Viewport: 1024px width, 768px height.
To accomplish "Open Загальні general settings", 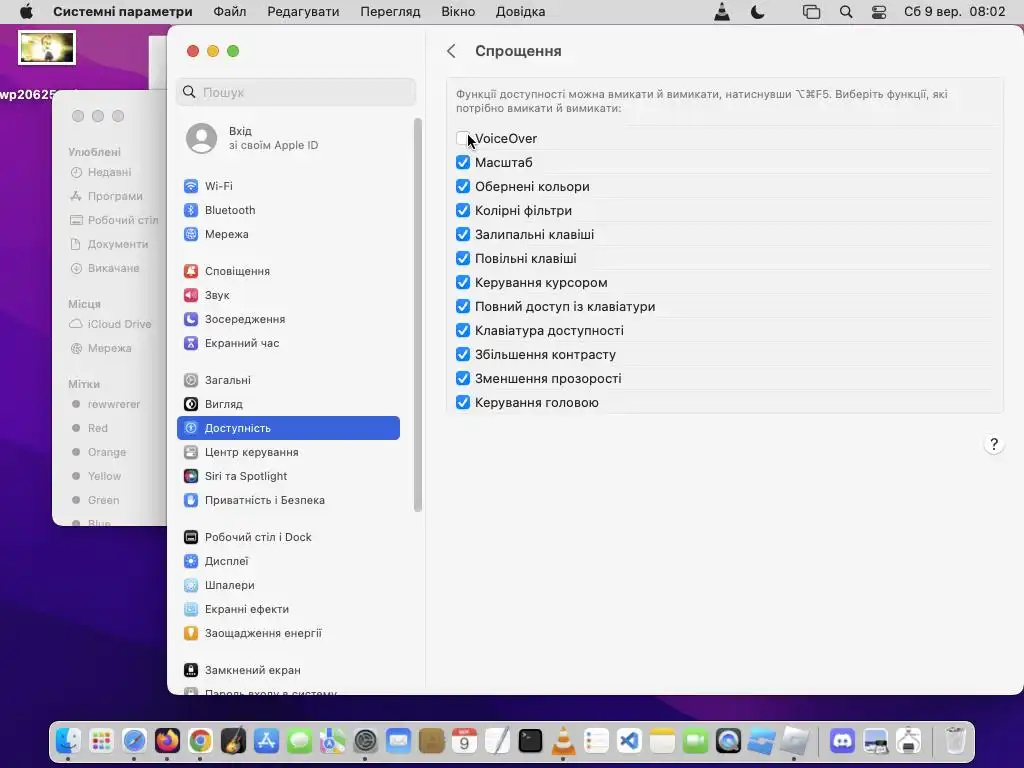I will pos(288,380).
